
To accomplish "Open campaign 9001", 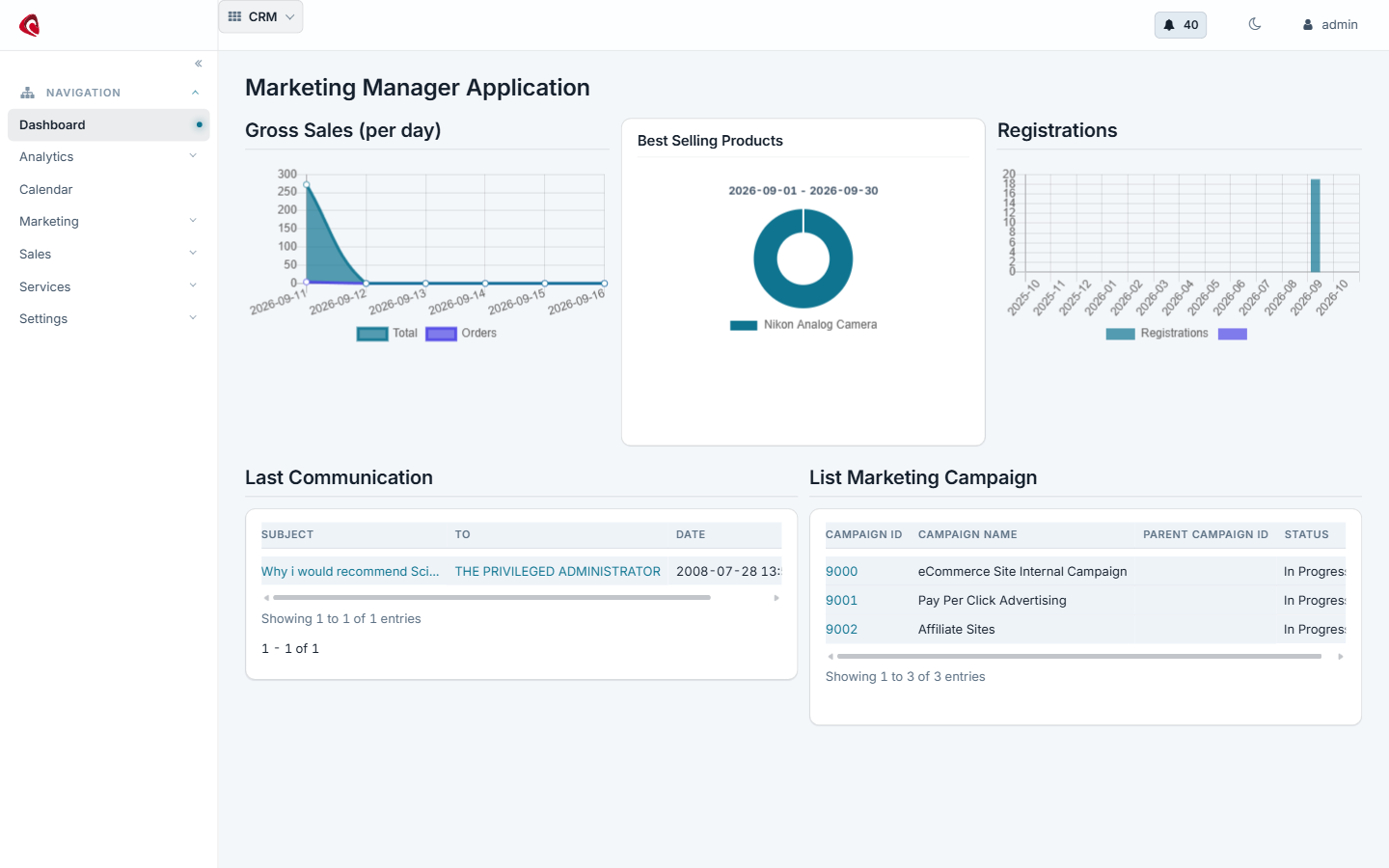I will click(841, 601).
